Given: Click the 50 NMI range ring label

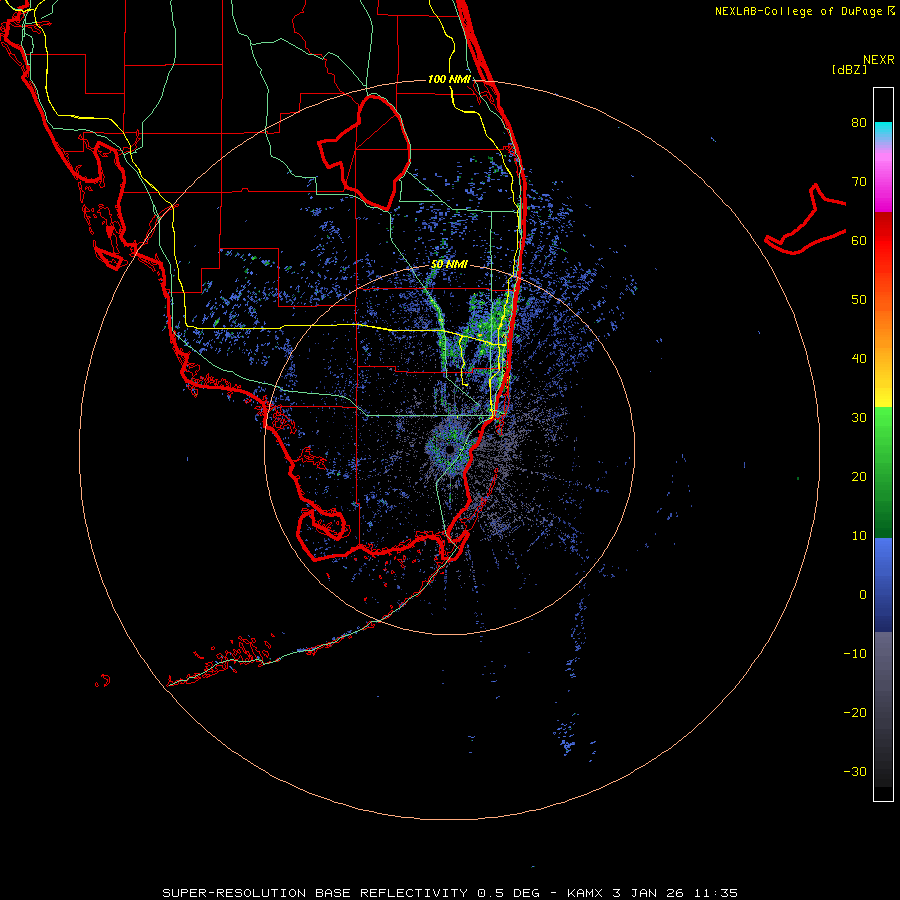Looking at the screenshot, I should pos(449,265).
